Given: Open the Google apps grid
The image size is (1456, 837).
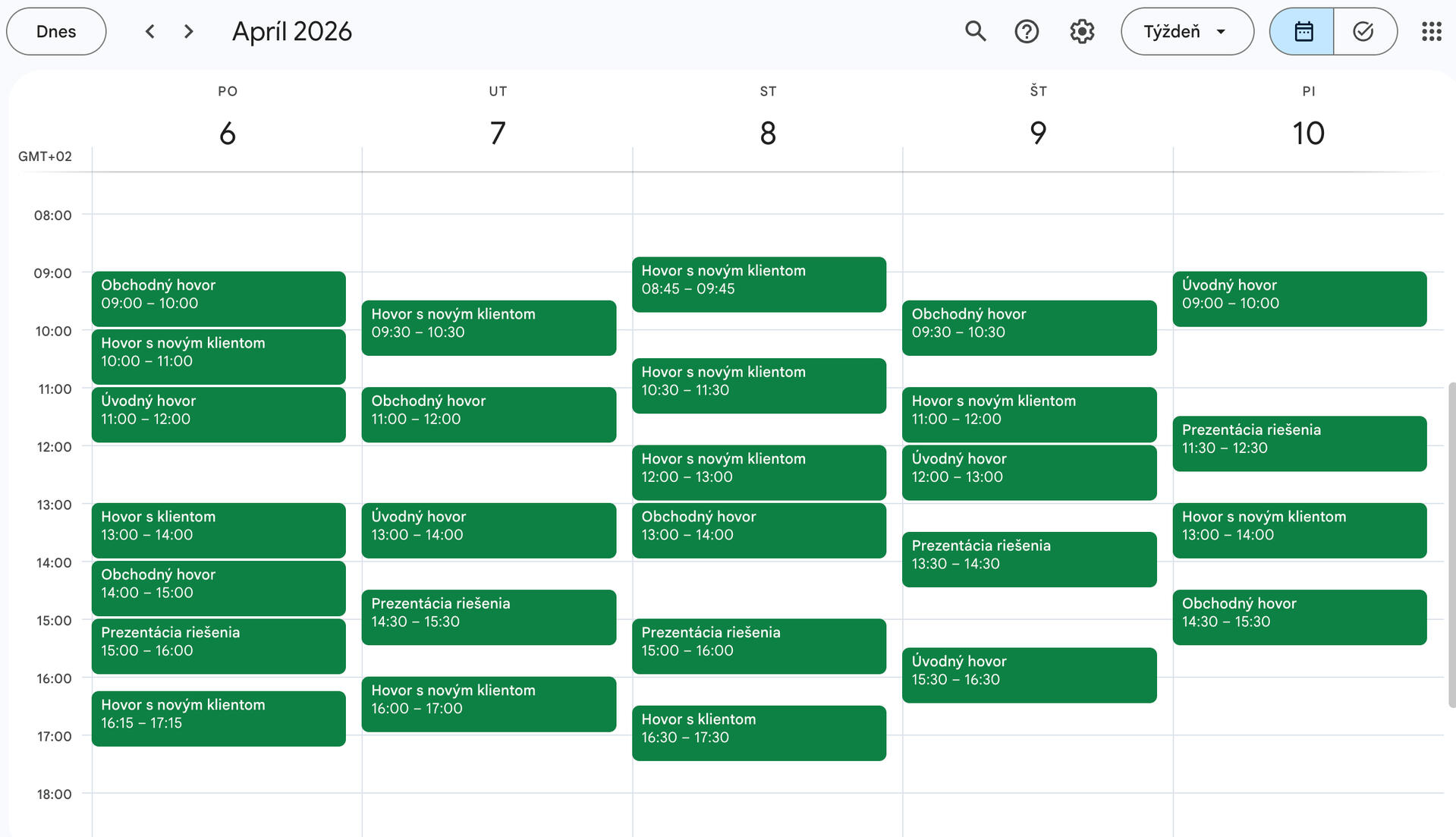Looking at the screenshot, I should (1431, 31).
